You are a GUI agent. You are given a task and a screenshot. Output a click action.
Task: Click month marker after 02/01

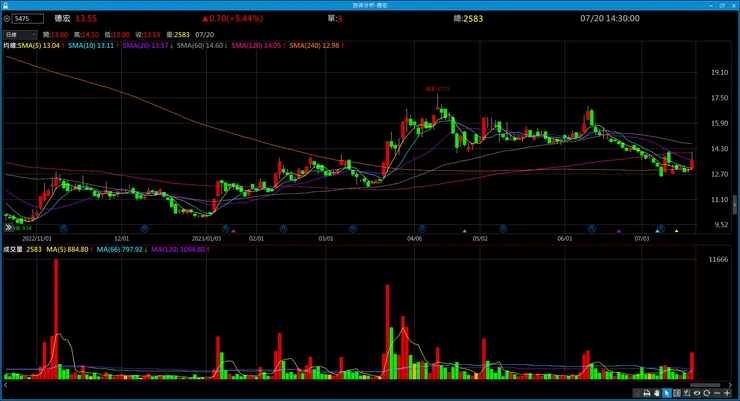point(283,229)
